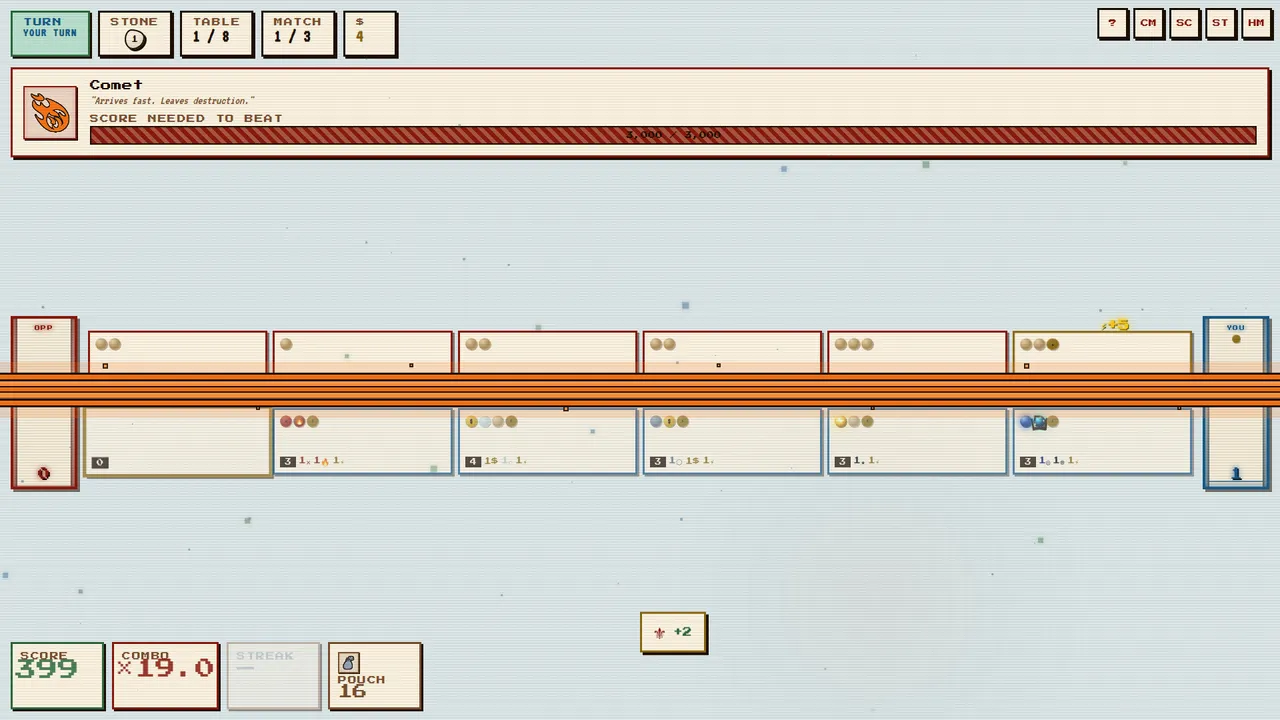Click the number 1 in YOUR store

tap(1236, 474)
